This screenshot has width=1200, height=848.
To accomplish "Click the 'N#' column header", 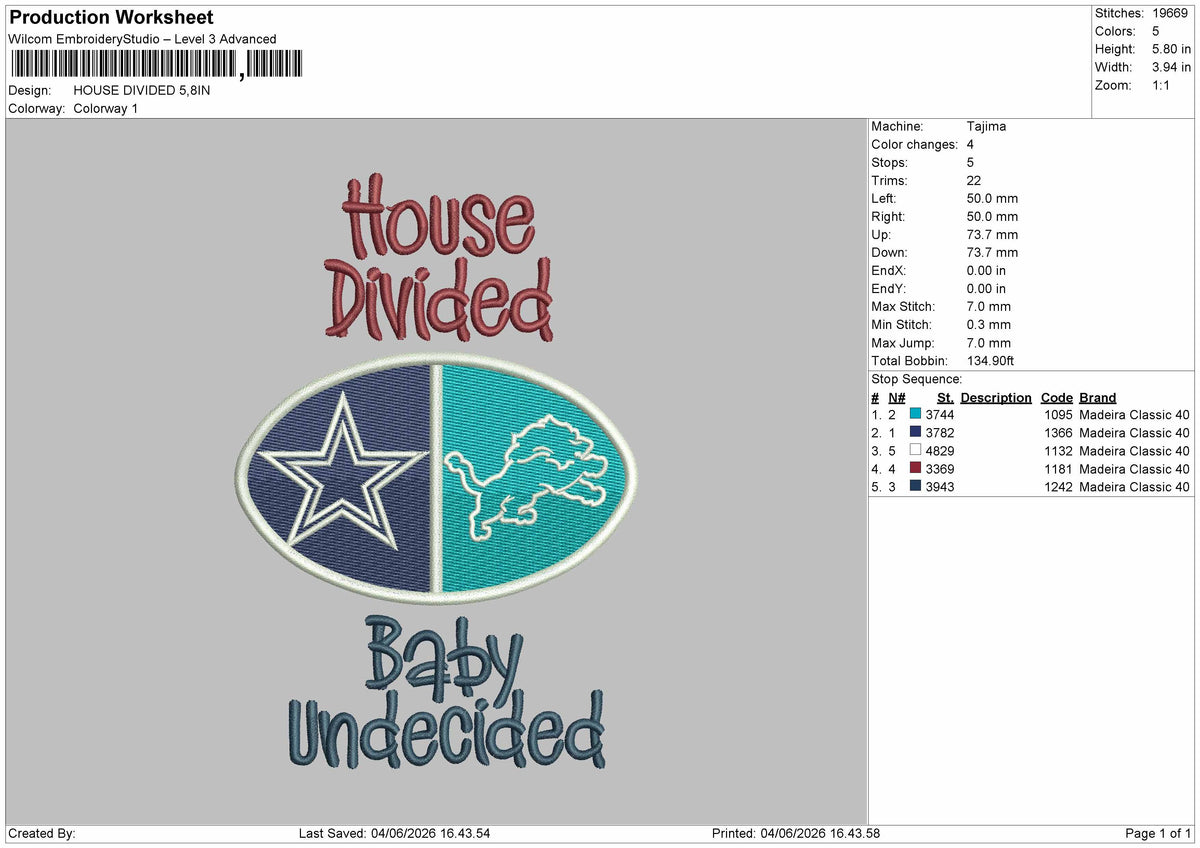I will (x=897, y=398).
